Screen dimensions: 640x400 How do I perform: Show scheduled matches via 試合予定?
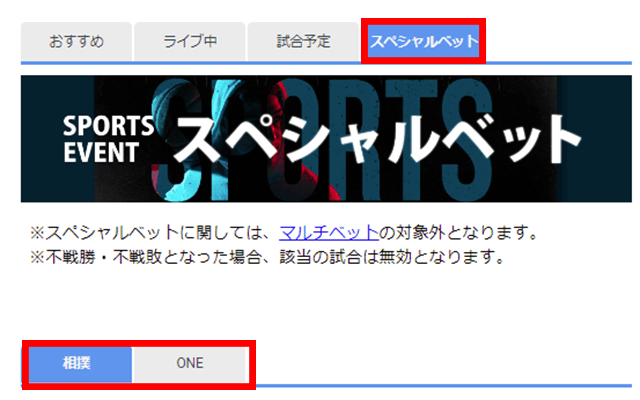pyautogui.click(x=303, y=42)
